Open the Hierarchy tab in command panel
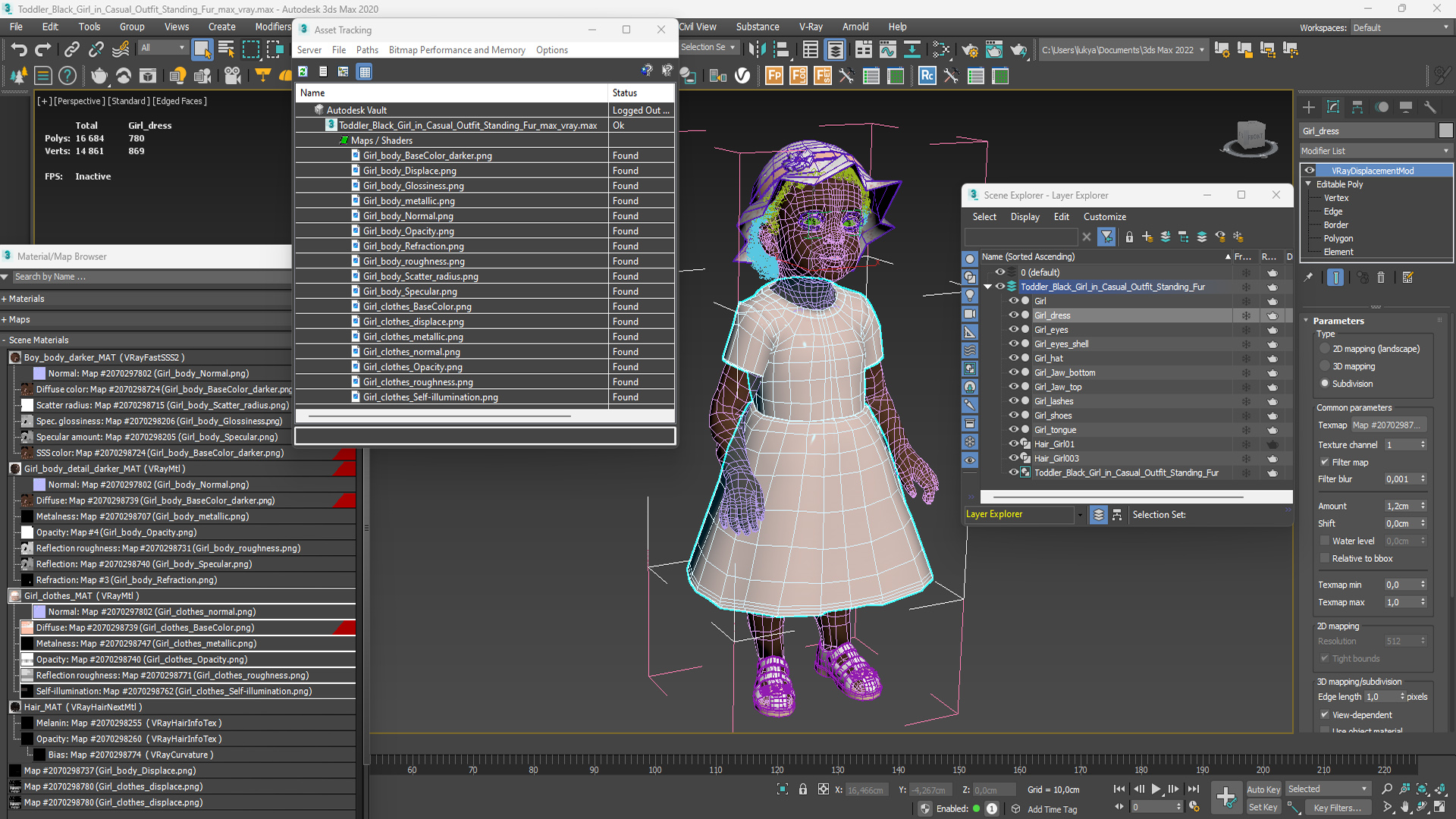1456x819 pixels. click(1357, 107)
